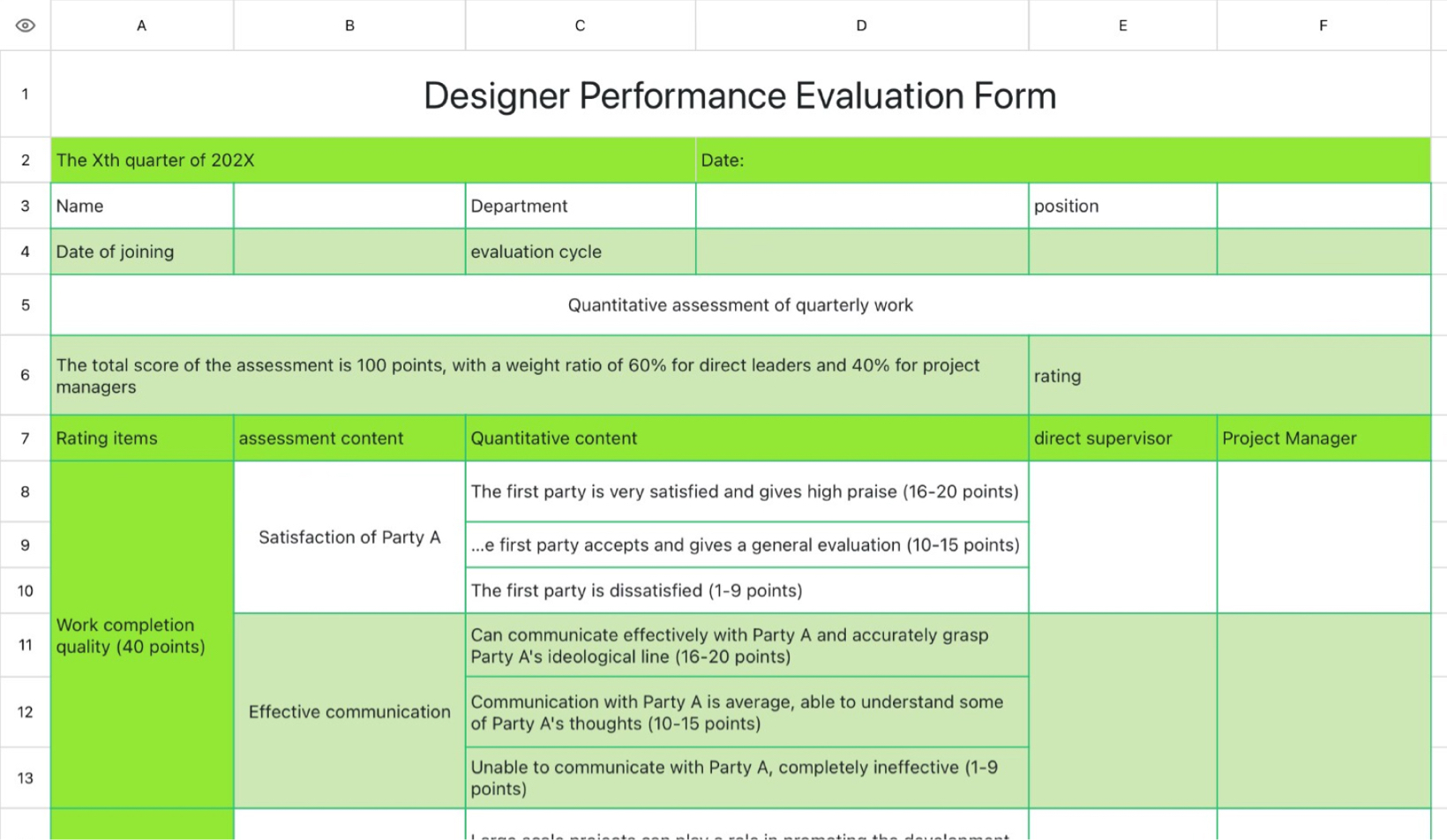Select 'Rating items' header cell
The image size is (1447, 840).
tap(142, 439)
